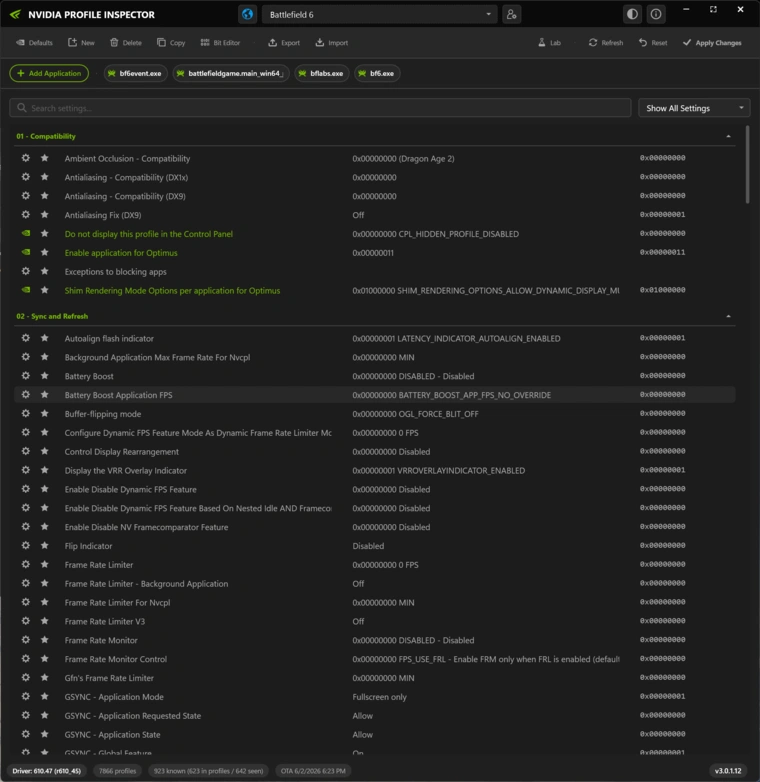Click gear icon for GSYNC - Application State
Viewport: 760px width, 782px height.
(25, 734)
